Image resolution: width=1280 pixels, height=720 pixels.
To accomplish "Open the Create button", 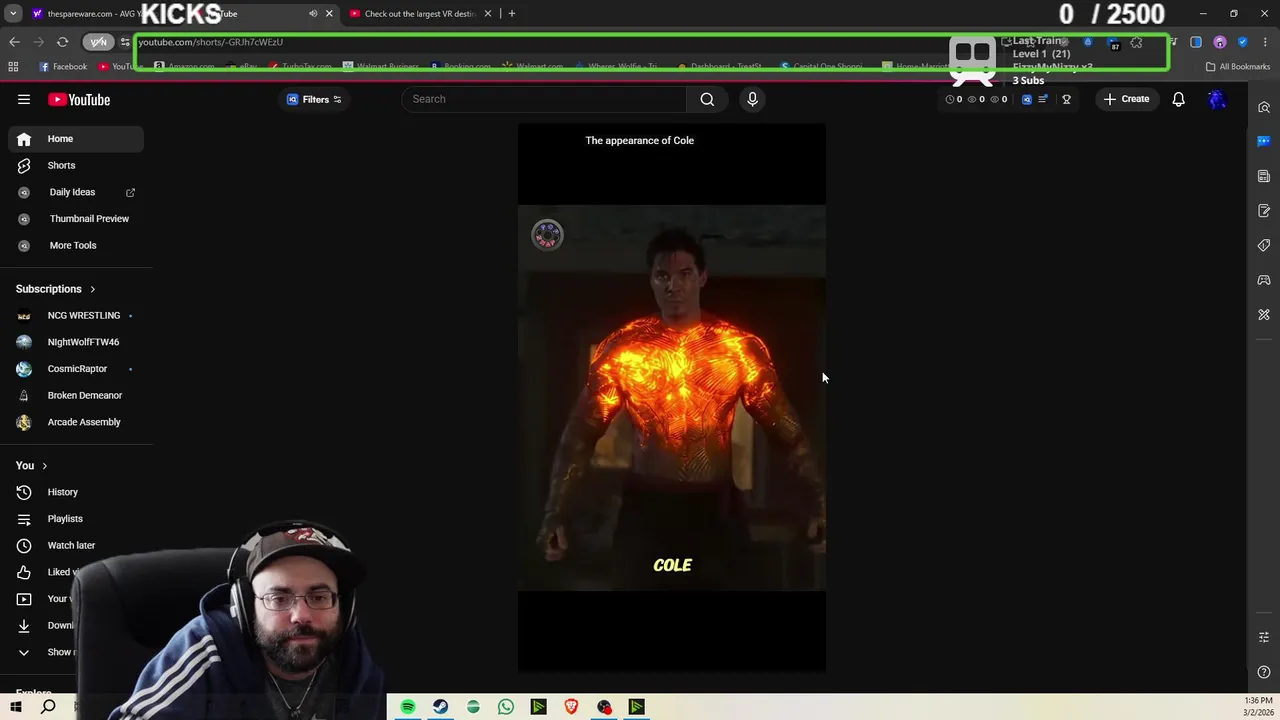I will click(x=1127, y=99).
